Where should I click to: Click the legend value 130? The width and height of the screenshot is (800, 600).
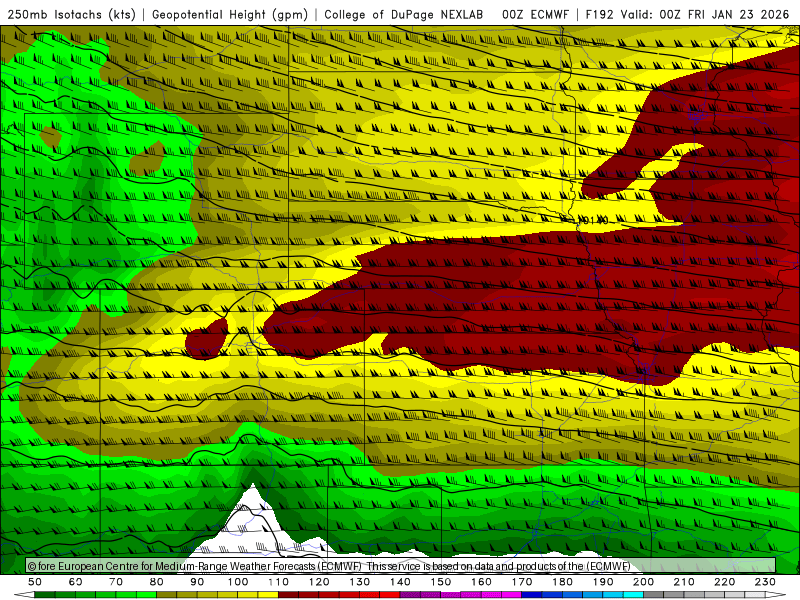click(x=360, y=582)
